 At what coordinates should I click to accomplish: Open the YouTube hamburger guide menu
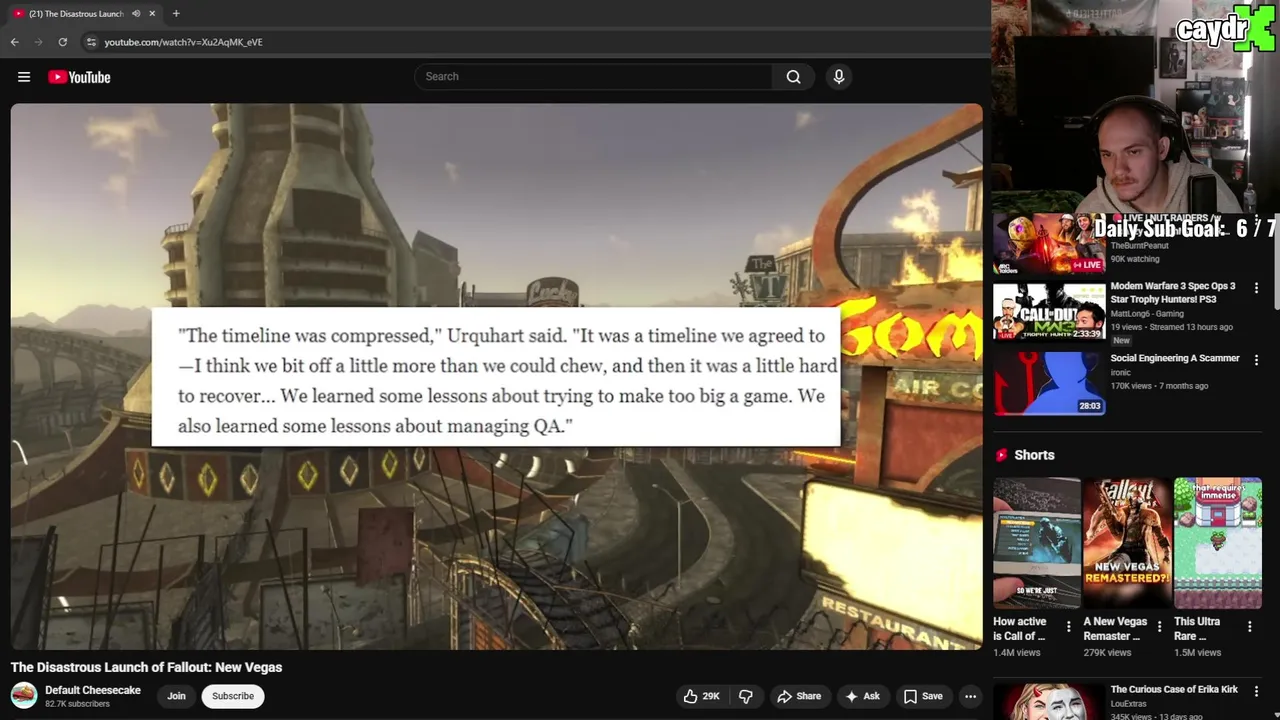(x=24, y=77)
